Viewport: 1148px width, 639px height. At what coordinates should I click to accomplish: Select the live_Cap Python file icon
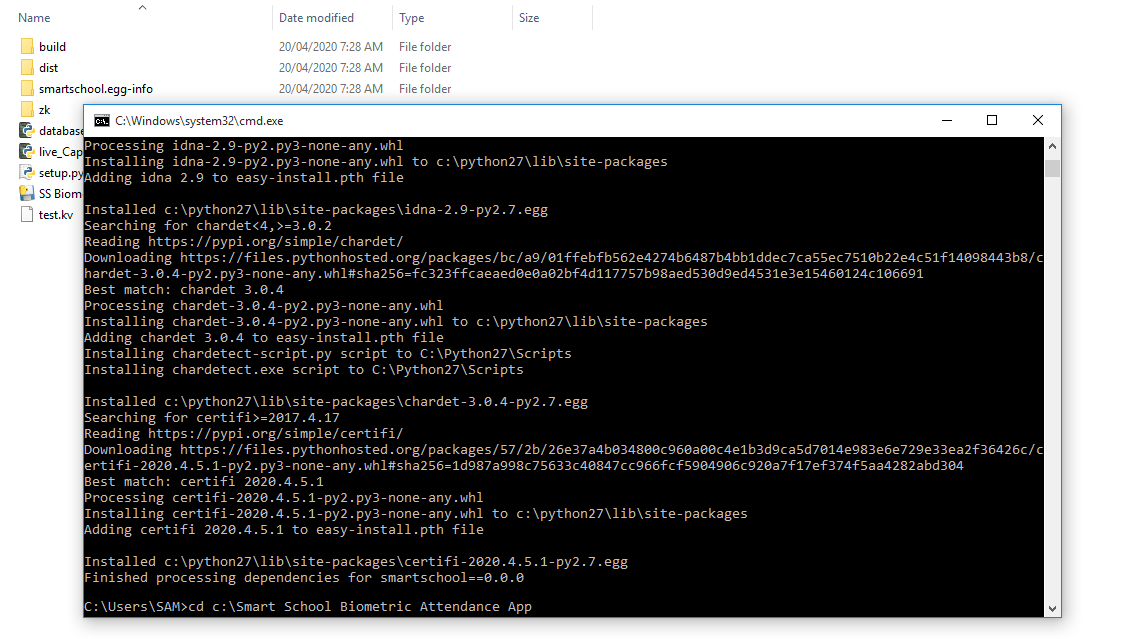pos(27,152)
